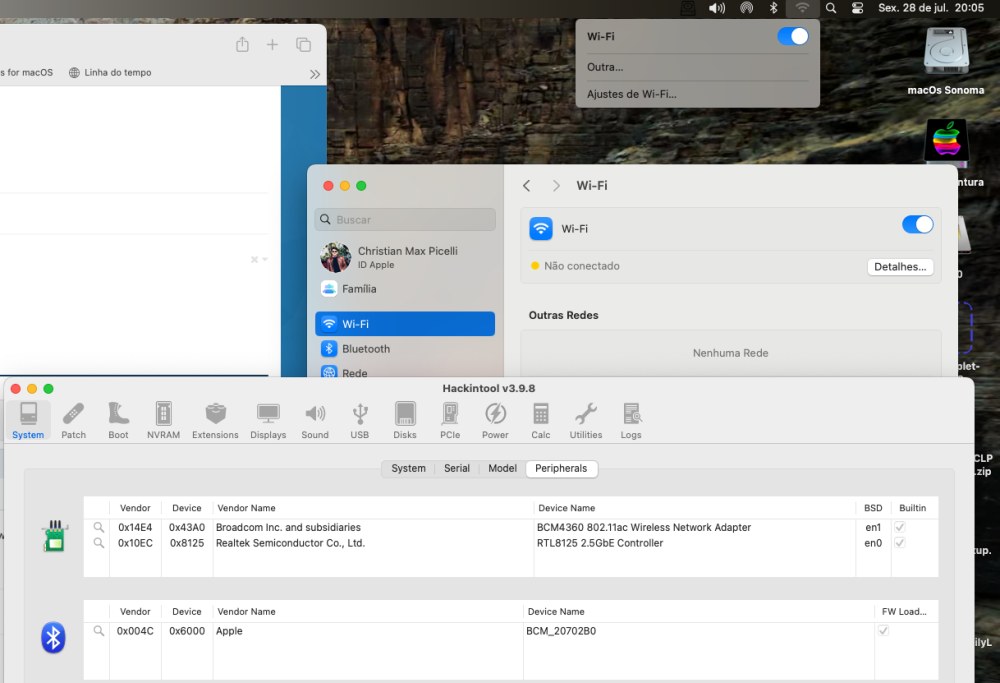
Task: Open the Logs section in Hackintool
Action: tap(631, 420)
